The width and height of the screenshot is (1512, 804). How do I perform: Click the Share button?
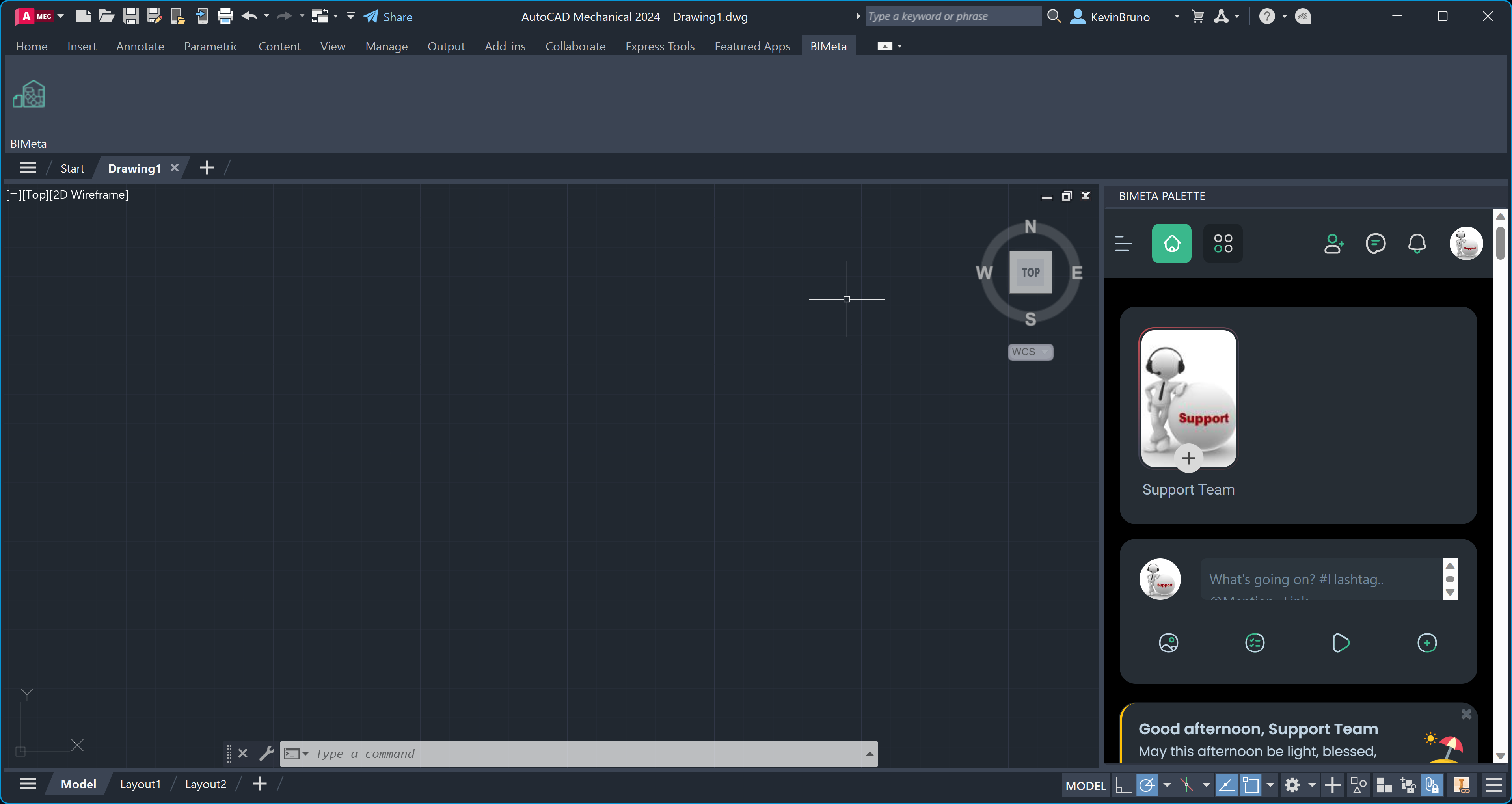[x=388, y=17]
